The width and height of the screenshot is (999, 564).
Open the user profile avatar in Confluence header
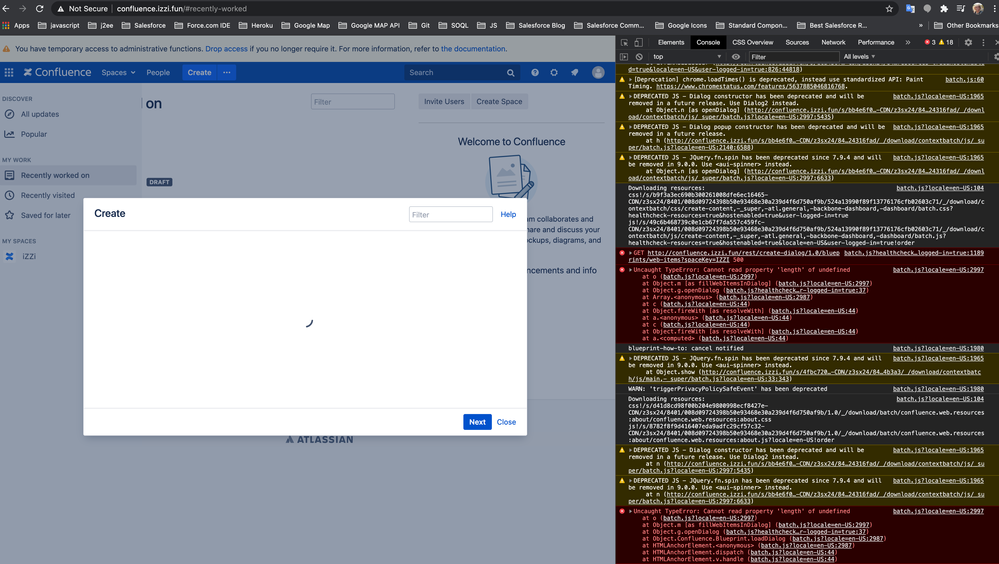(x=598, y=73)
